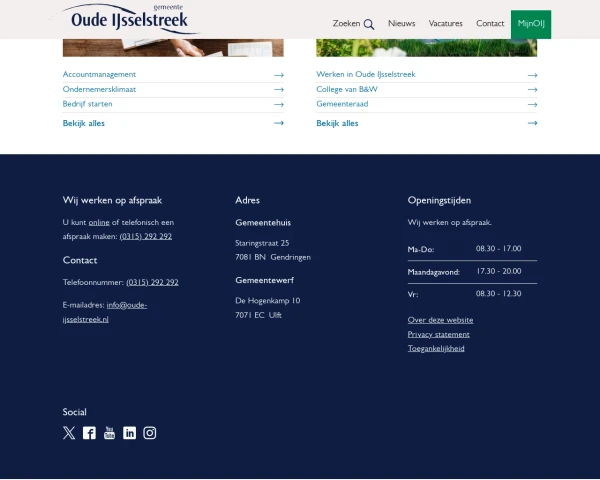Click the Openingstijden heading
600x480 pixels.
pyautogui.click(x=439, y=201)
